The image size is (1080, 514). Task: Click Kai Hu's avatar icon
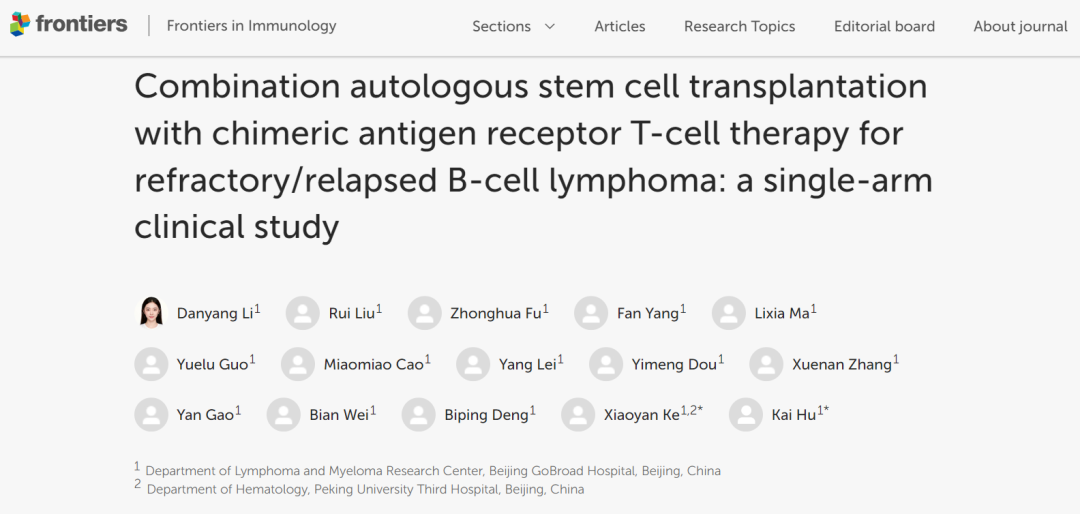coord(746,415)
